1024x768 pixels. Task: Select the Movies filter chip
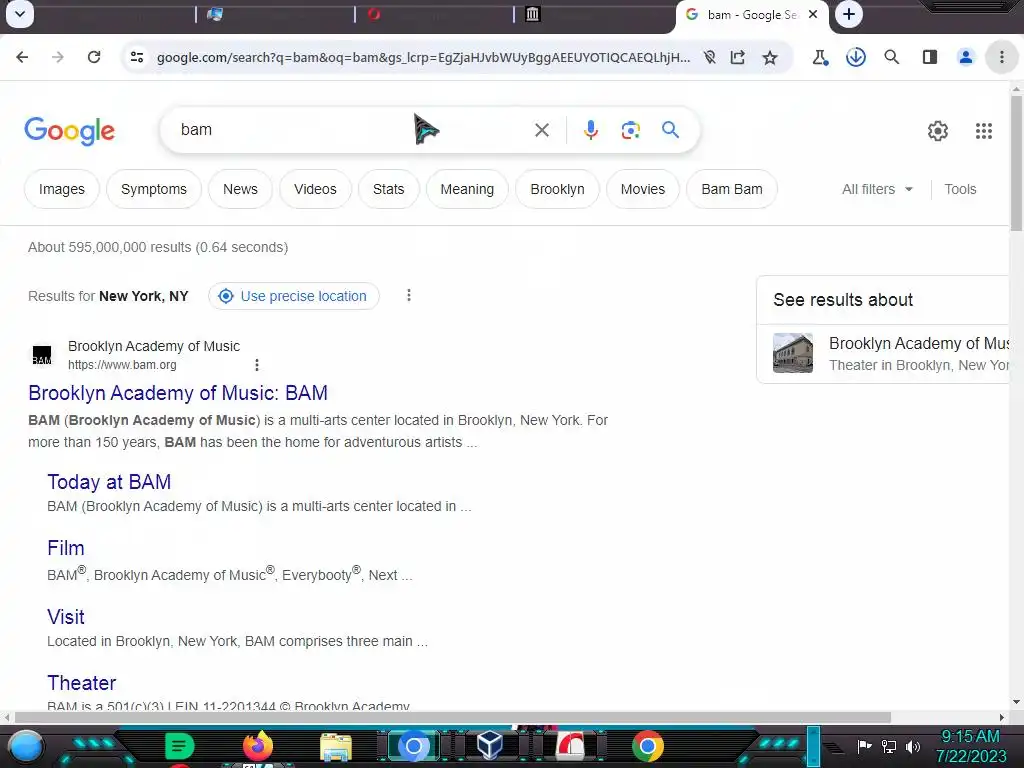point(643,189)
